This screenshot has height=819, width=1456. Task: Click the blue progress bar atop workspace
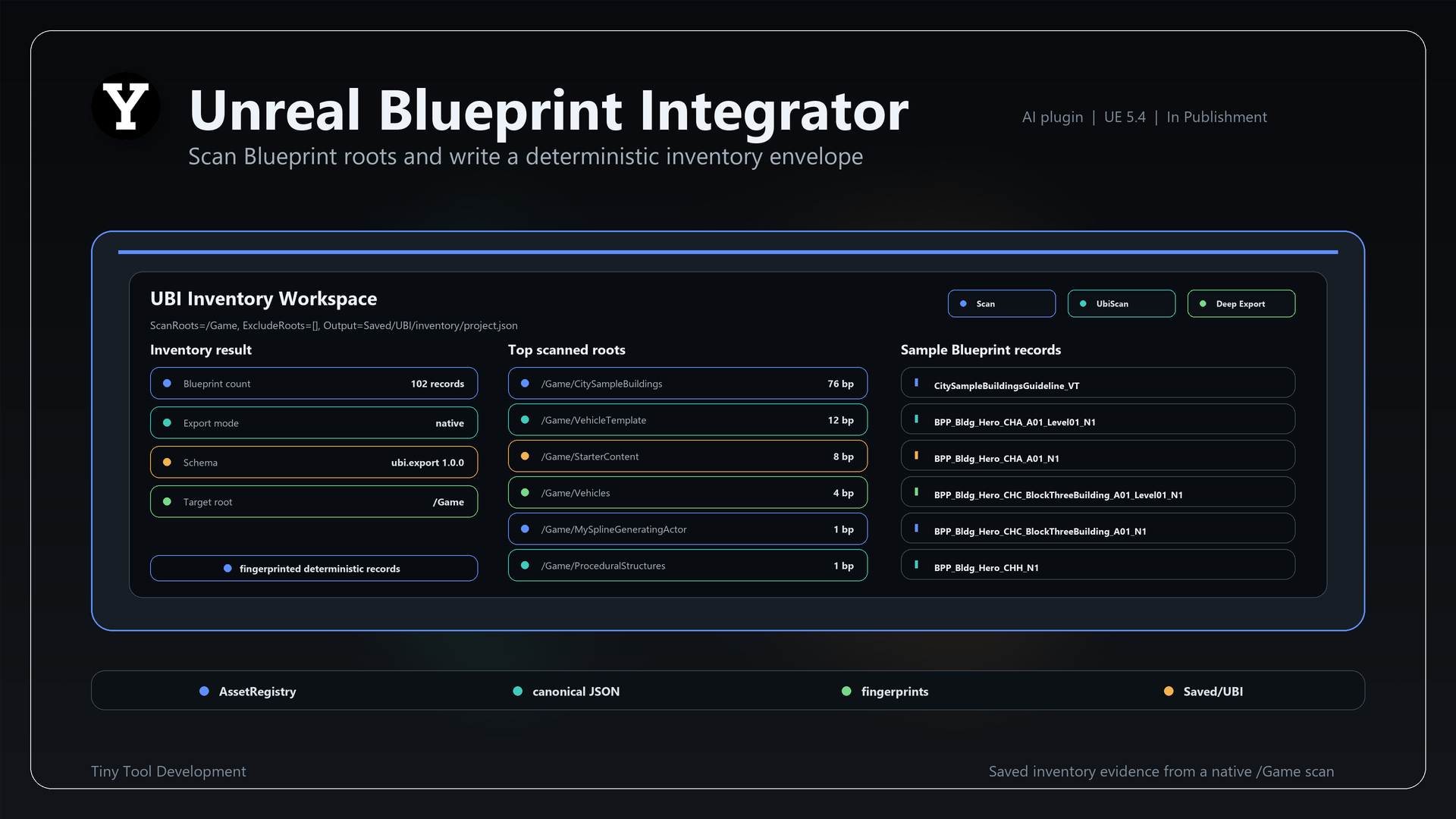(728, 252)
